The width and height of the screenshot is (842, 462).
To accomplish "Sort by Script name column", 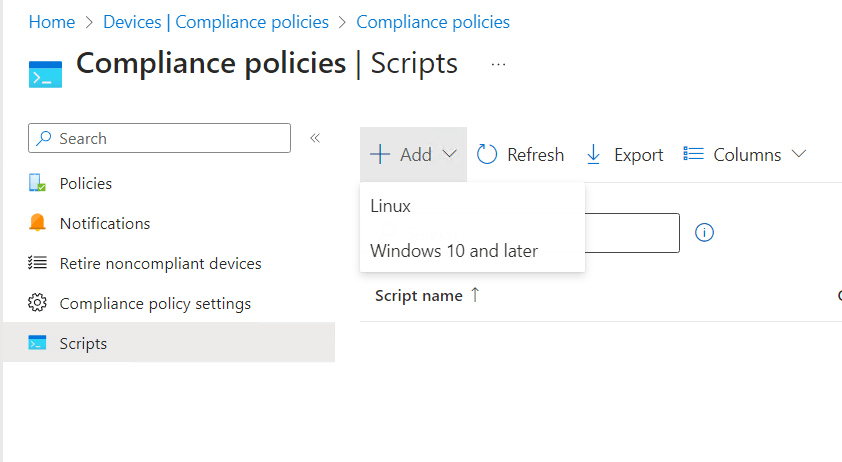I will (x=419, y=296).
